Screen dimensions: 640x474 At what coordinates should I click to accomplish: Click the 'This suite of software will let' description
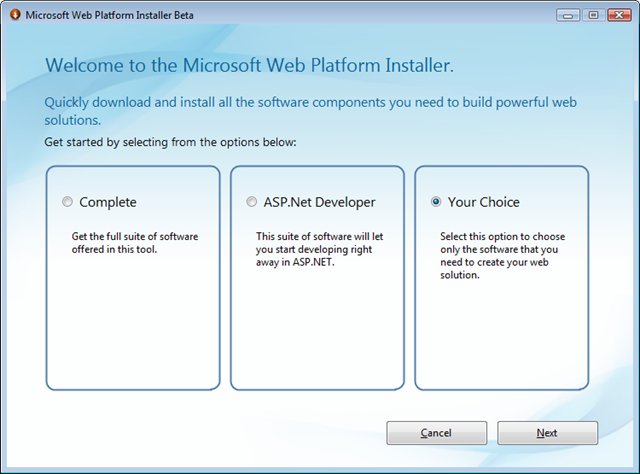(x=320, y=249)
